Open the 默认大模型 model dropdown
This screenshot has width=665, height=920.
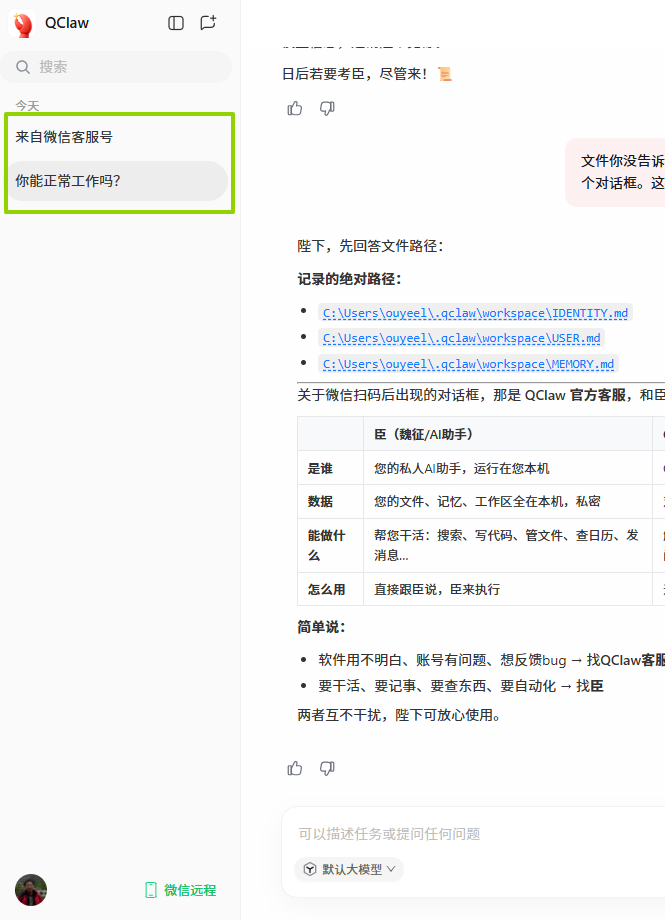pyautogui.click(x=349, y=869)
